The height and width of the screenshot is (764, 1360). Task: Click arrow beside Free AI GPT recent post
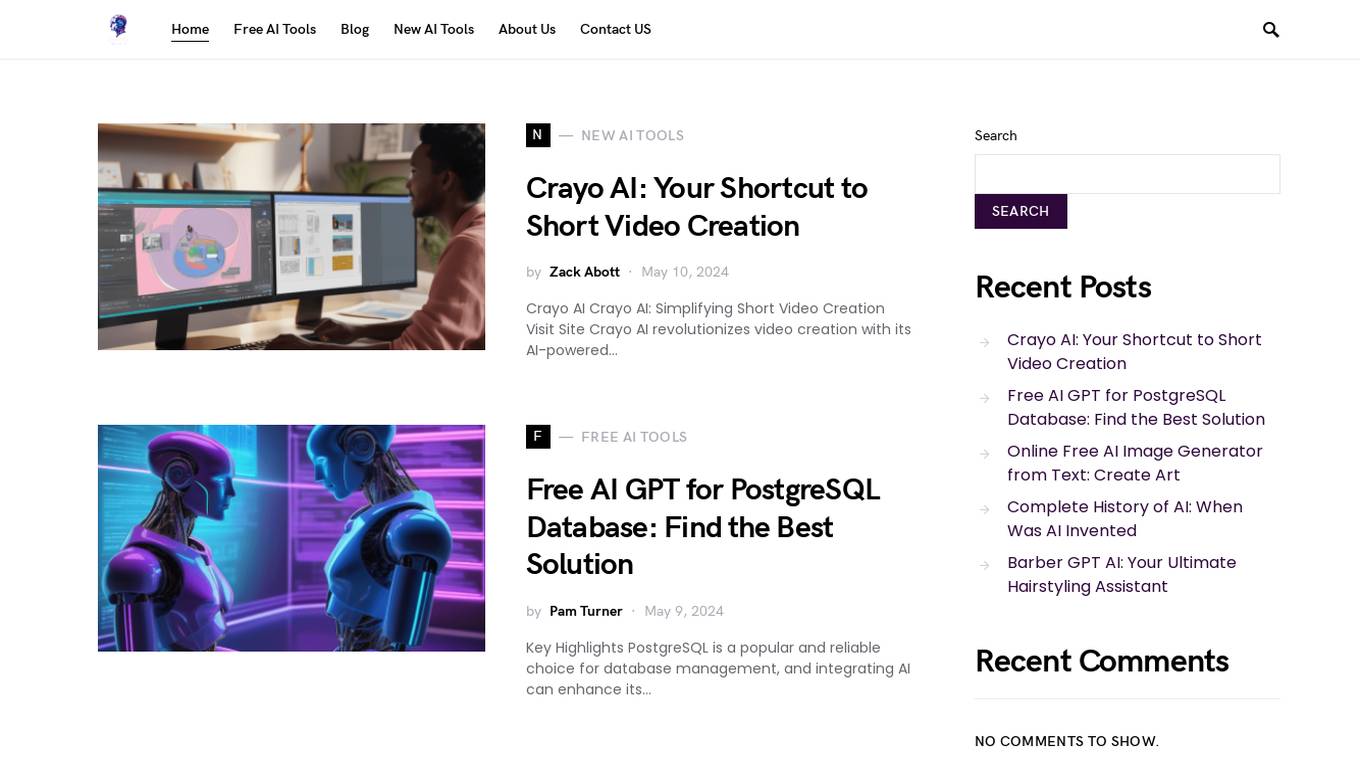tap(984, 397)
